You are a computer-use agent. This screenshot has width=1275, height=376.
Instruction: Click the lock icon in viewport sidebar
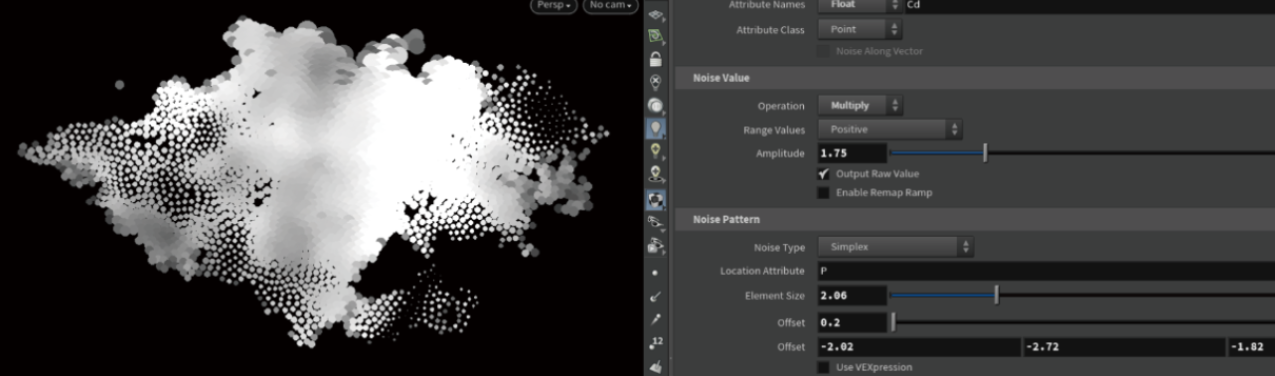(x=656, y=59)
